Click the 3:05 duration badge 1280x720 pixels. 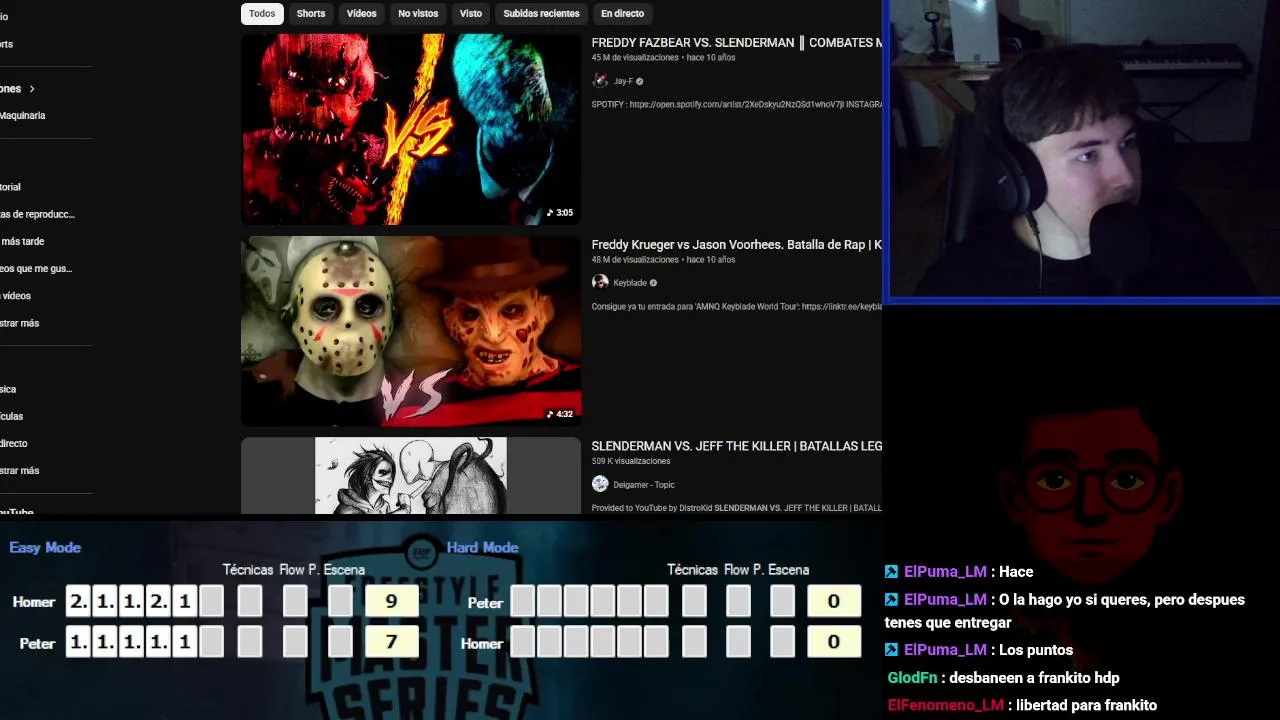click(x=560, y=213)
